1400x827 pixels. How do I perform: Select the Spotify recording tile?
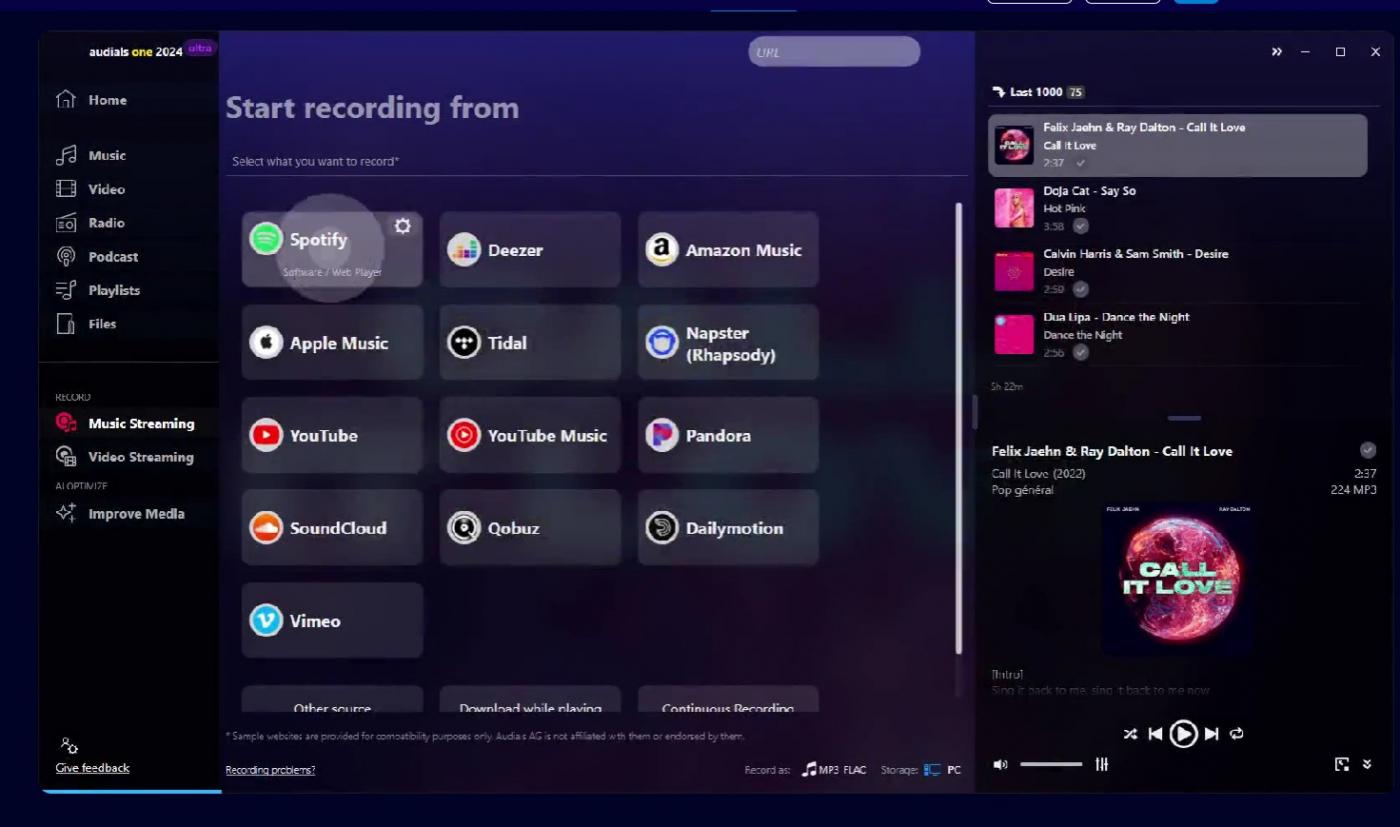pyautogui.click(x=332, y=249)
